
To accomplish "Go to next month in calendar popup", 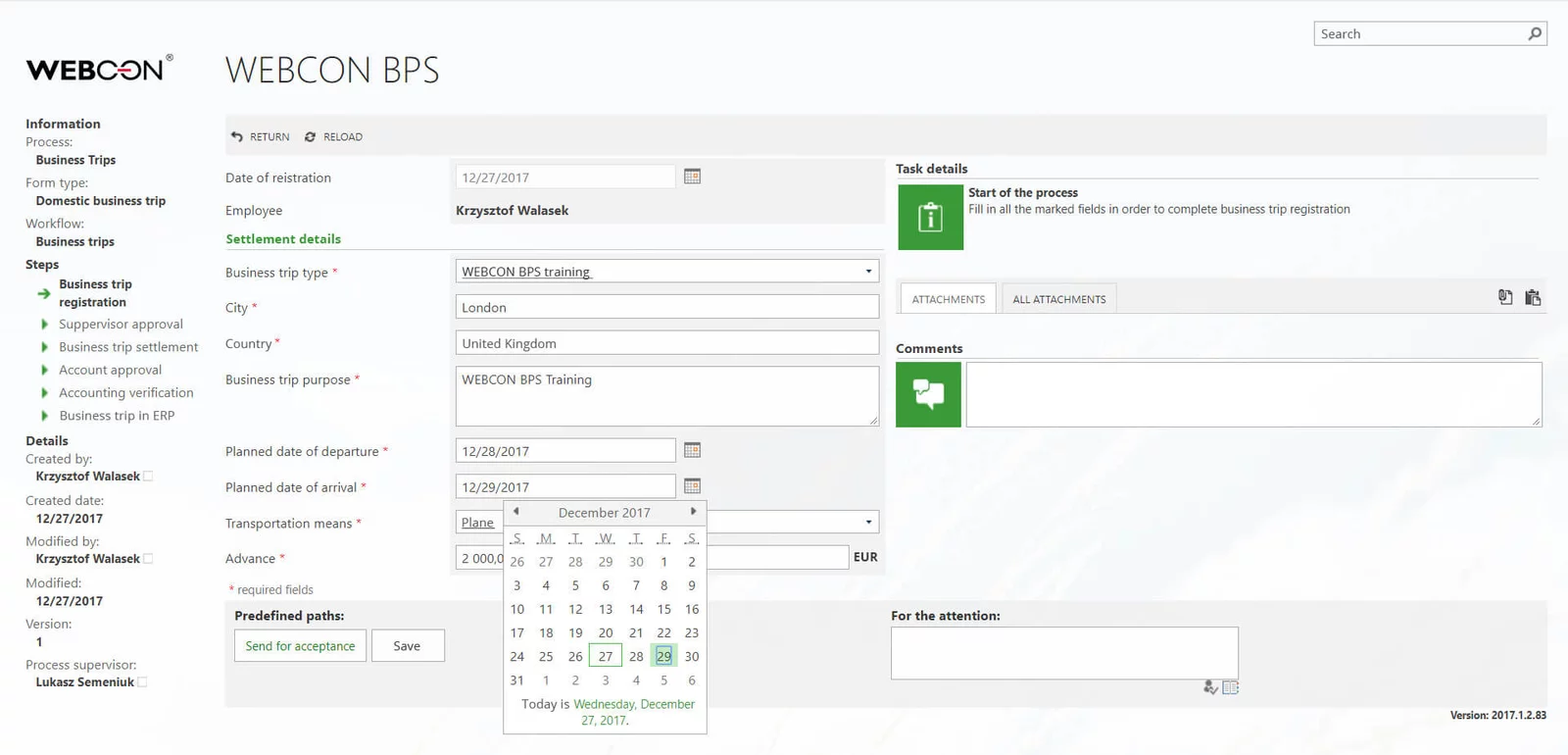I will coord(693,511).
